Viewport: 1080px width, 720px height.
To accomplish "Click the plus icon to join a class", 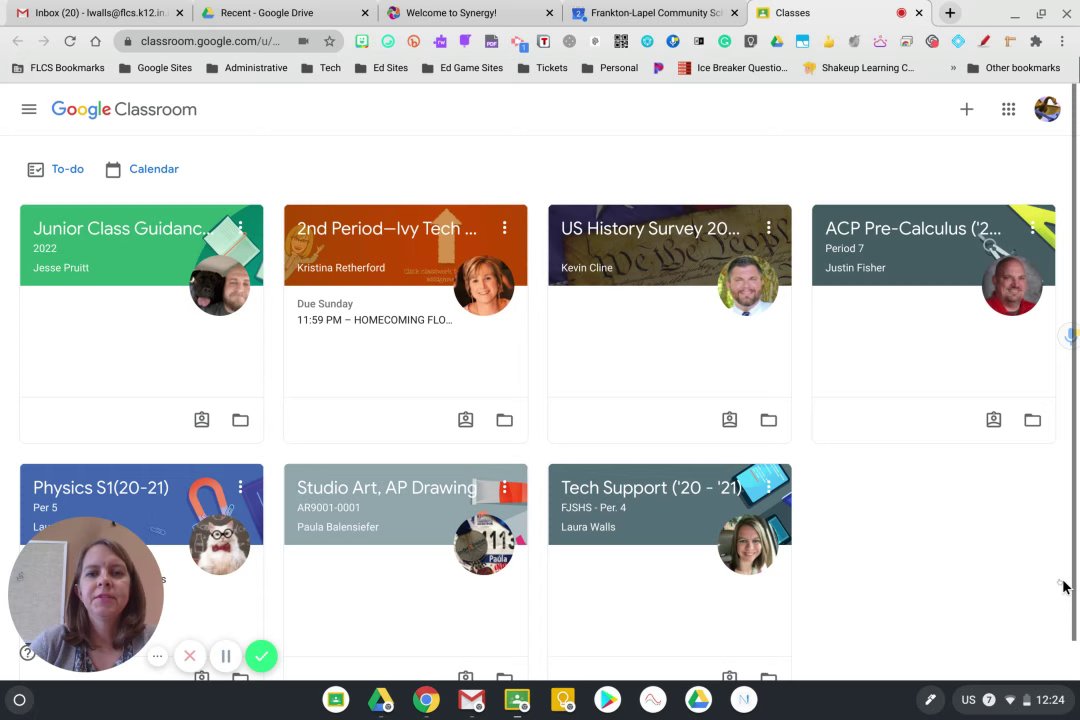I will pyautogui.click(x=966, y=109).
